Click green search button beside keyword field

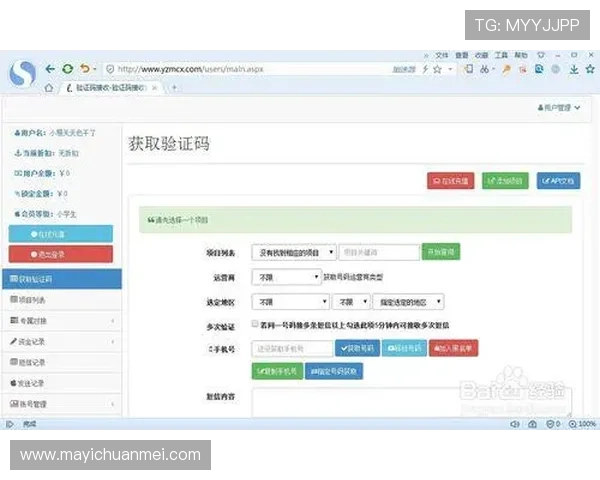pos(441,252)
